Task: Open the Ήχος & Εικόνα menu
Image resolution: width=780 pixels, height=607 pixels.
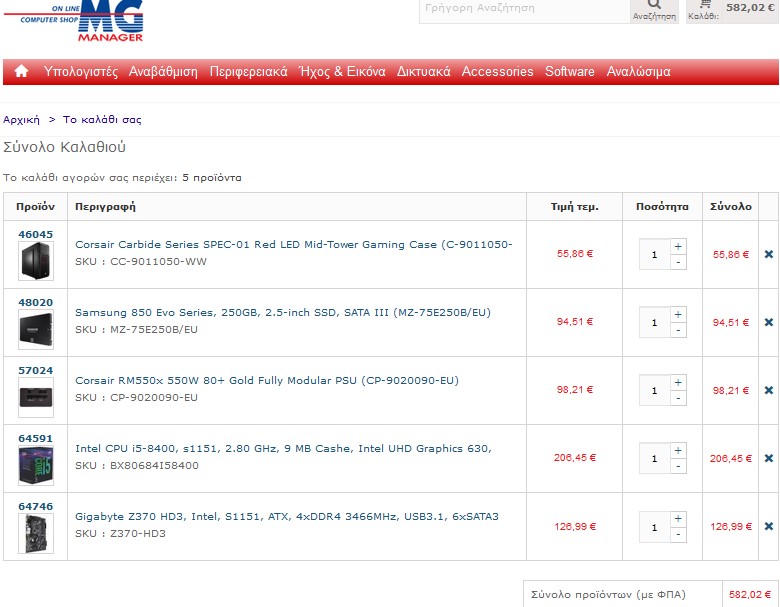Action: coord(342,72)
